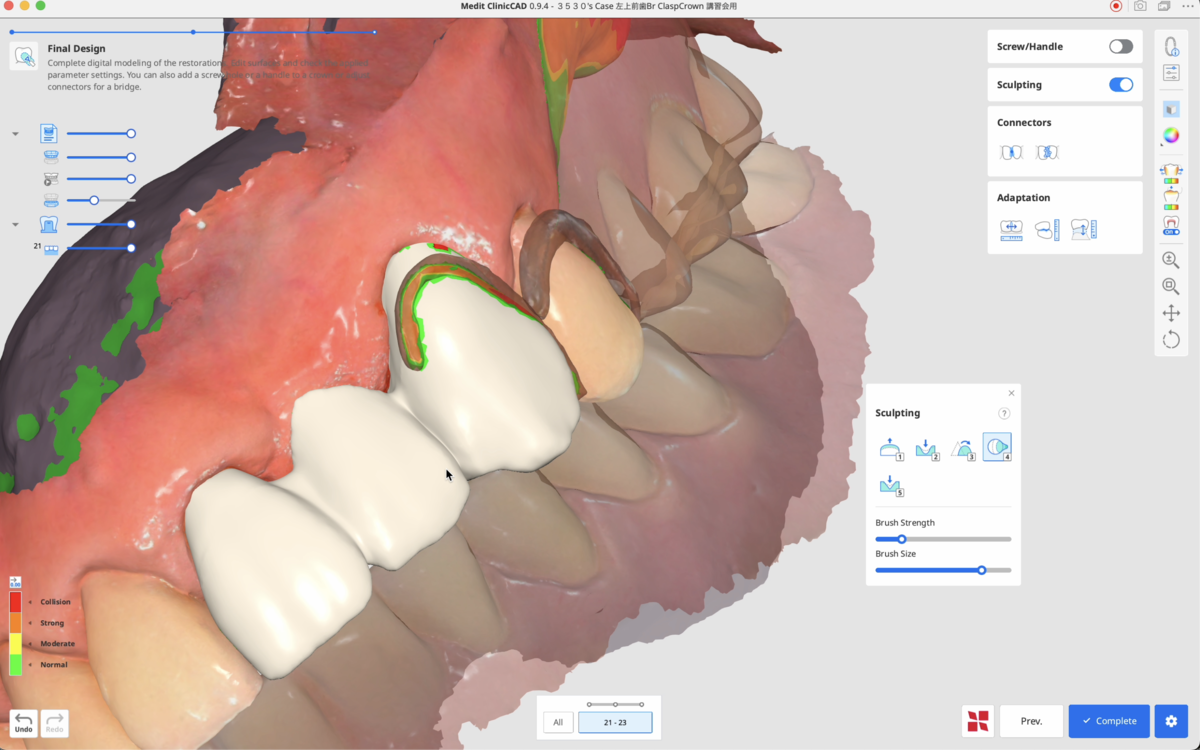Screen dimensions: 1200x750
Task: Click the Brush Size slider track
Action: click(943, 570)
